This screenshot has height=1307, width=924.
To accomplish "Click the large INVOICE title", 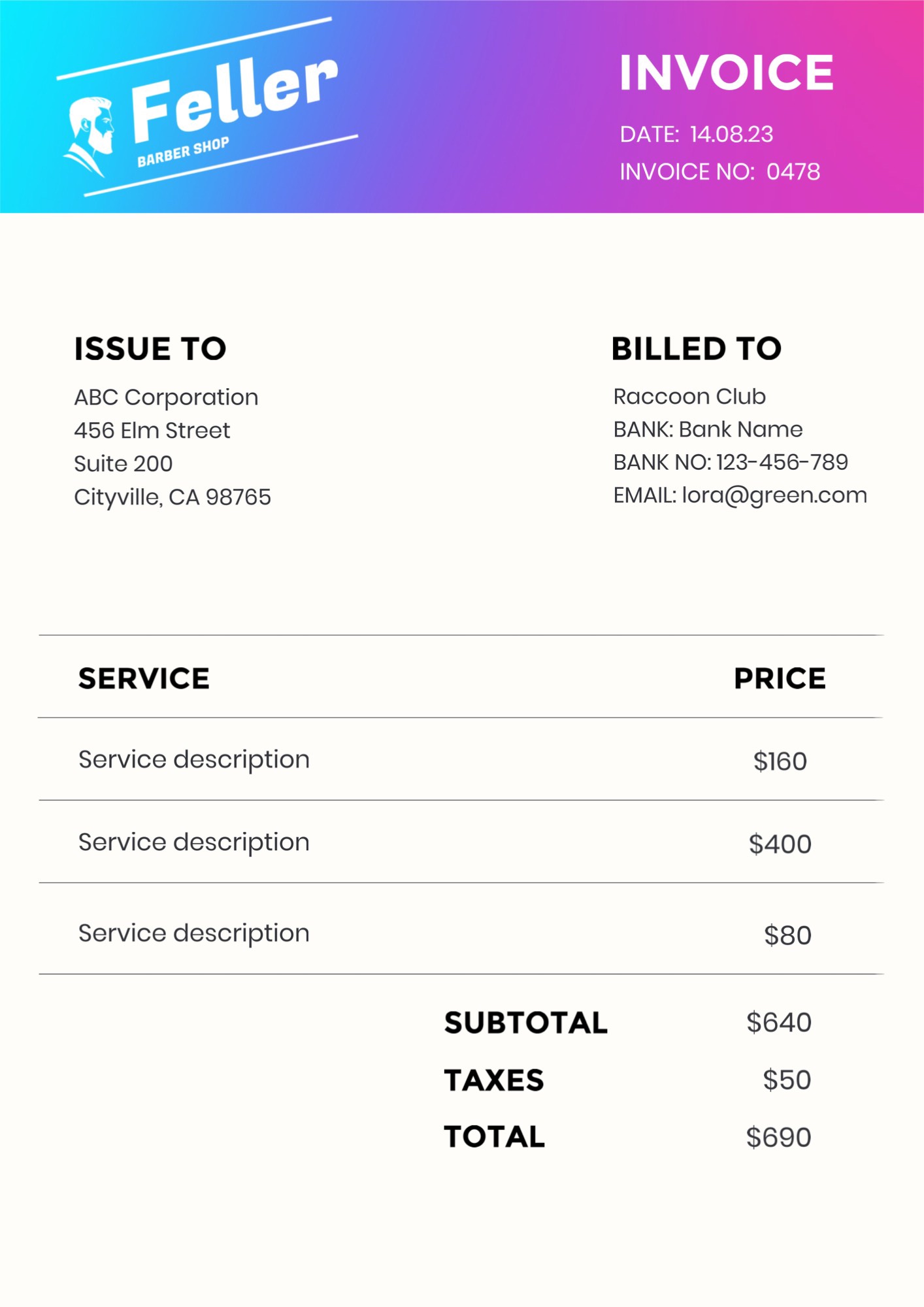I will 726,73.
